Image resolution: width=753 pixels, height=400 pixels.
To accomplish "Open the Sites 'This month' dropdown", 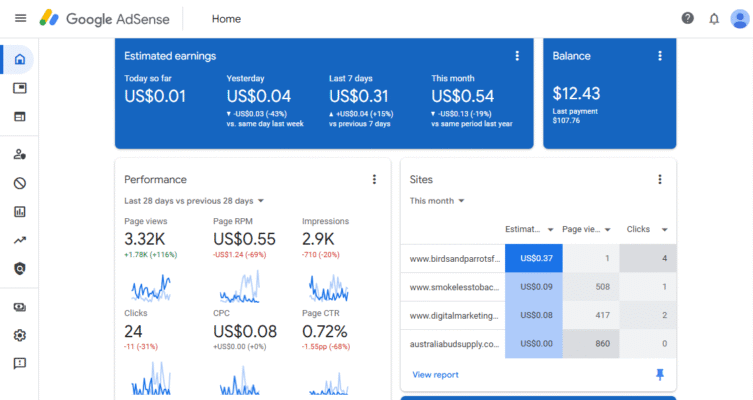I will [x=437, y=201].
